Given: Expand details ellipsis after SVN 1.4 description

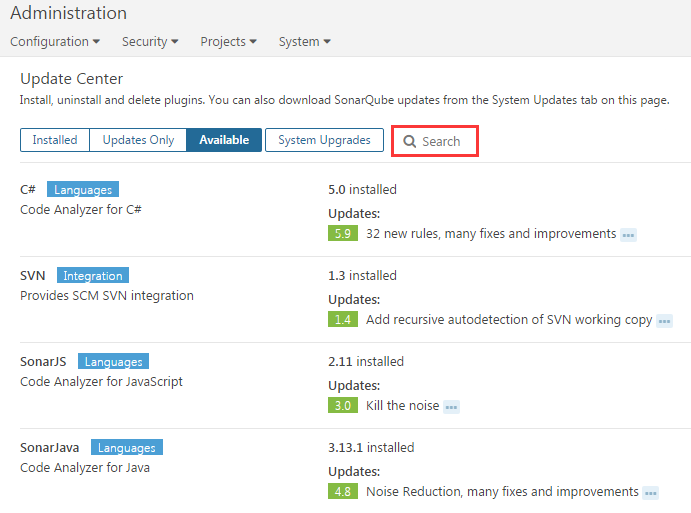Looking at the screenshot, I should coord(665,321).
